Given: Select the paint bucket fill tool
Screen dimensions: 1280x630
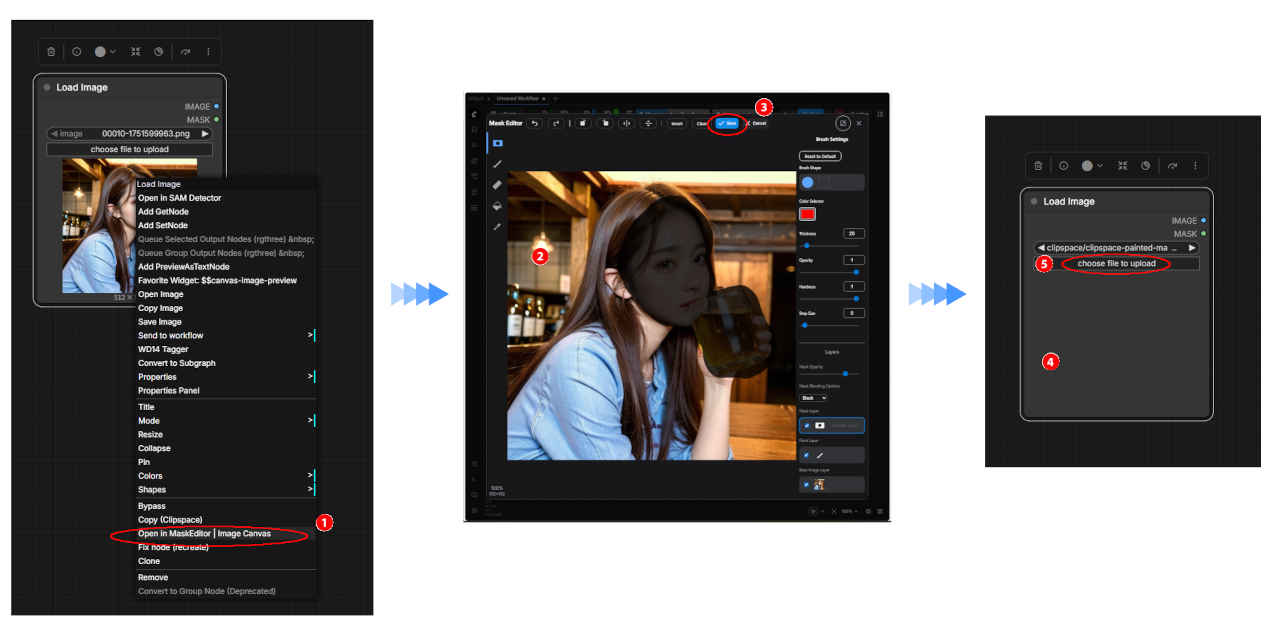Looking at the screenshot, I should 497,206.
